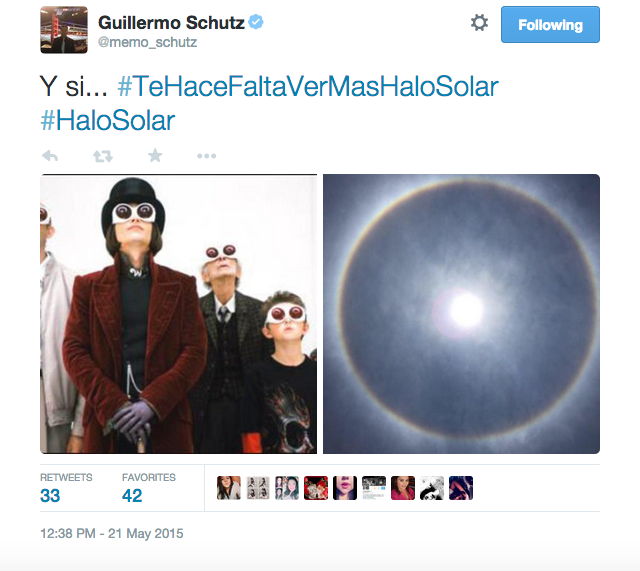The width and height of the screenshot is (640, 571).
Task: Click the verified badge icon
Action: pyautogui.click(x=256, y=22)
